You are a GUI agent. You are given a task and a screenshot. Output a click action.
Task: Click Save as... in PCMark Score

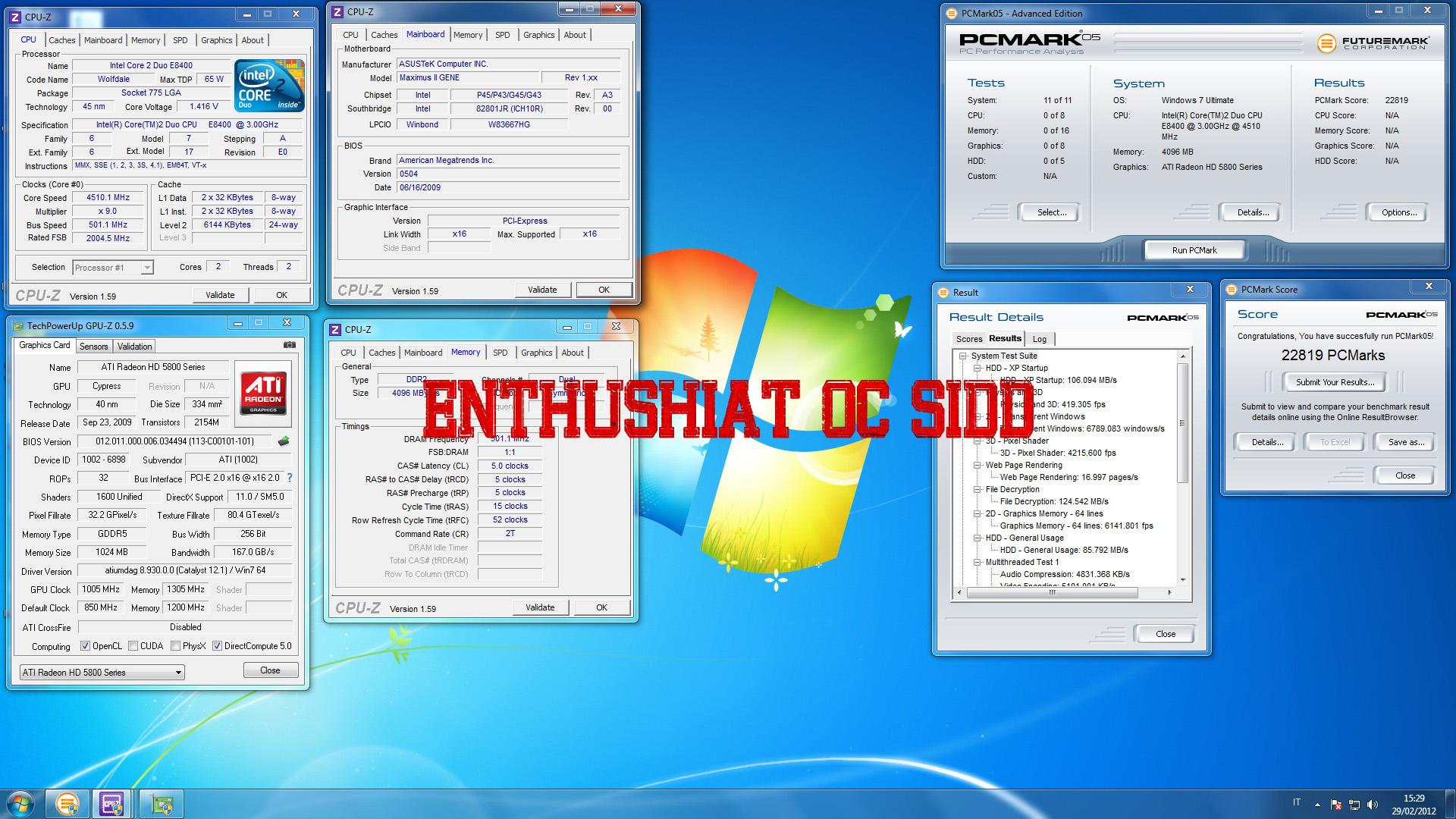pos(1406,442)
